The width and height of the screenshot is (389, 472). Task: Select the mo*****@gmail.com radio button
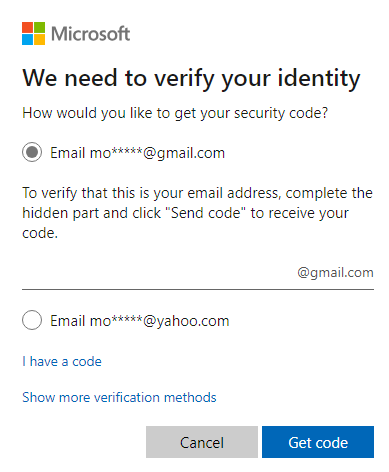32,152
